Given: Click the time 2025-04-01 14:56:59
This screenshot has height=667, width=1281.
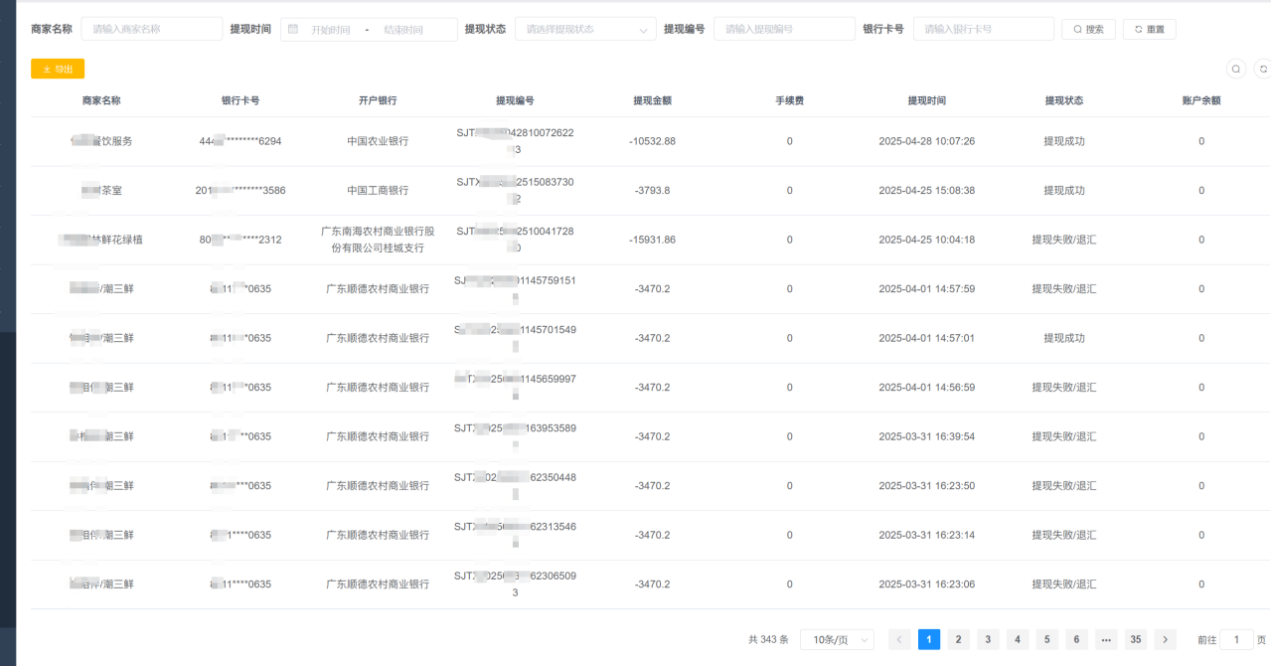Looking at the screenshot, I should tap(927, 387).
